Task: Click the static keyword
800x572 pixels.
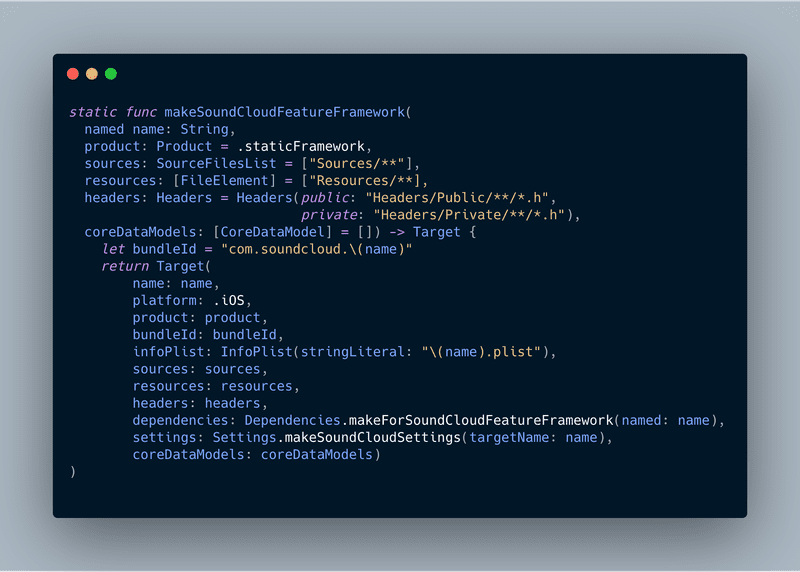Action: click(93, 112)
